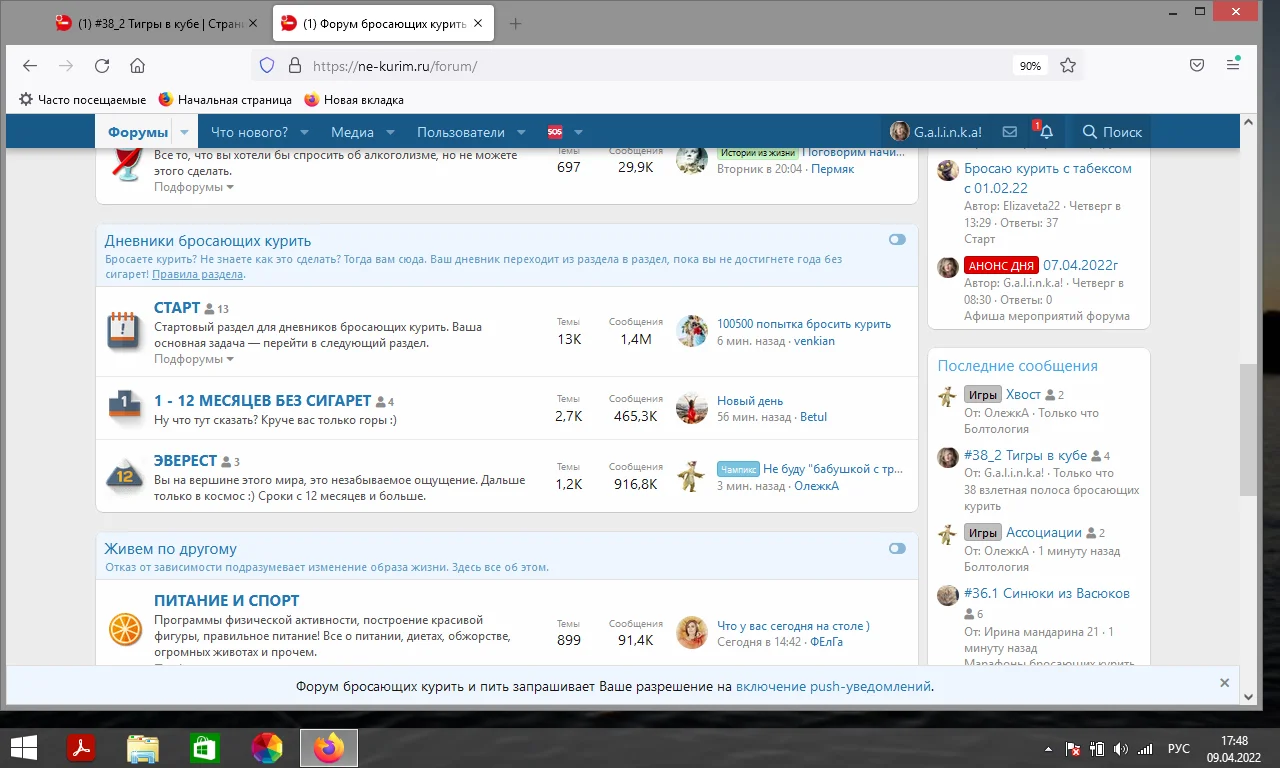
Task: Open the volume control in system tray
Action: (1120, 748)
